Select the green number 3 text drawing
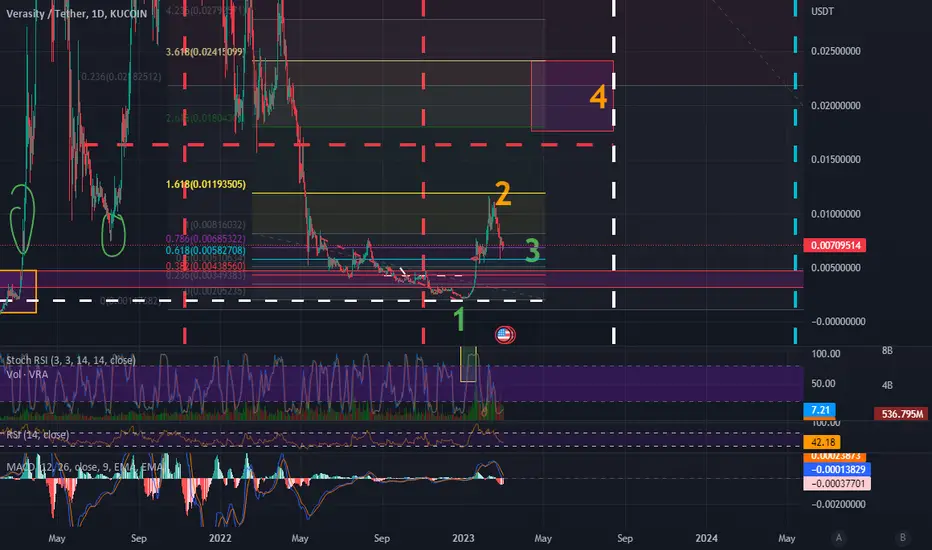932x550 pixels. tap(533, 250)
